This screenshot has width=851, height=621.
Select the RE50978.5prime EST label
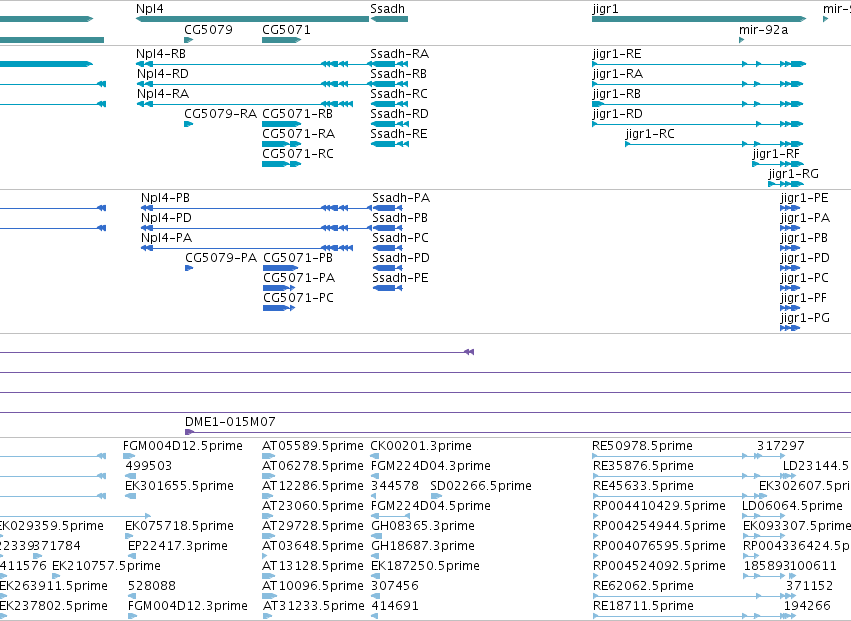click(643, 446)
